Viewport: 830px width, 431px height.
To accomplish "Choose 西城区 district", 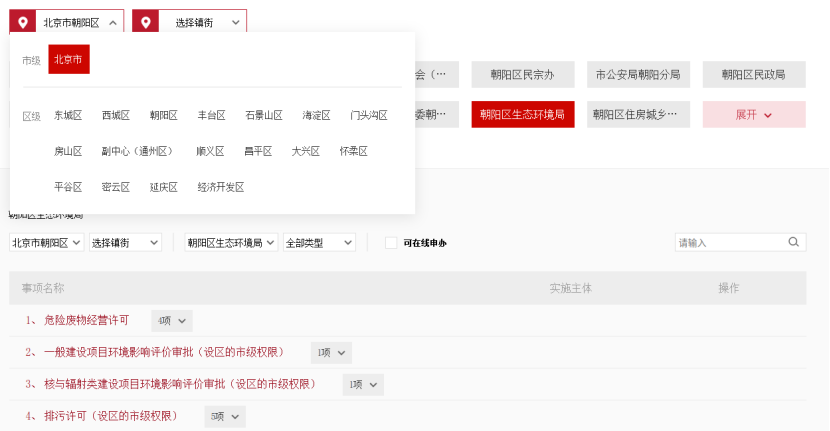I will tap(115, 115).
